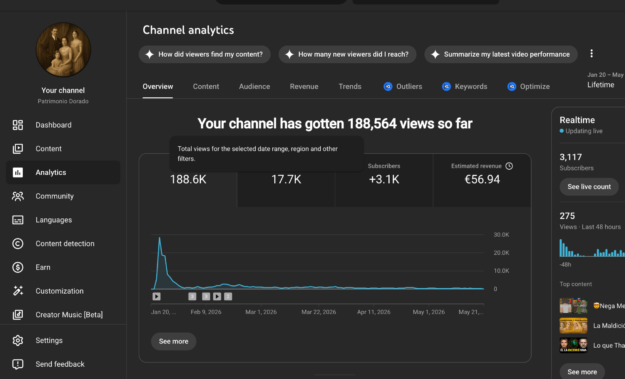Click the sparkle icon on 'How did viewers find' chip
Image resolution: width=625 pixels, height=379 pixels.
149,54
